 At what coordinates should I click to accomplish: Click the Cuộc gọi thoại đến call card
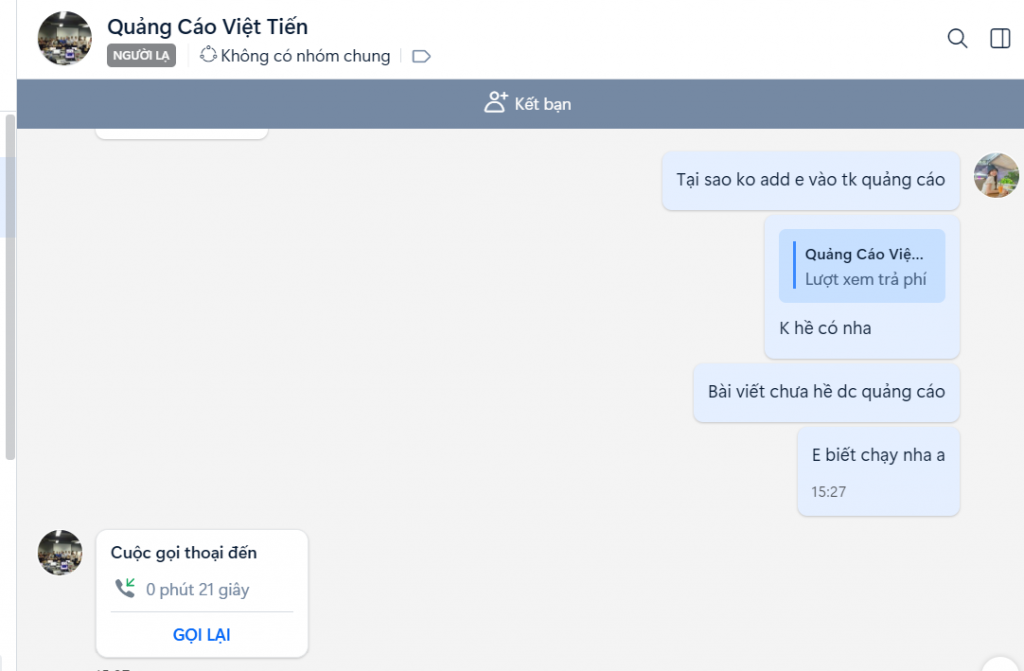pos(202,593)
